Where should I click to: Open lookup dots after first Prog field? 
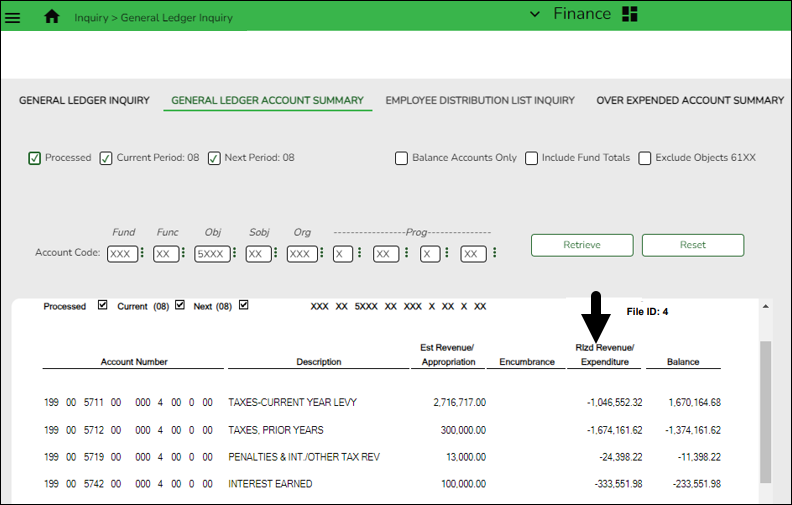coord(360,252)
